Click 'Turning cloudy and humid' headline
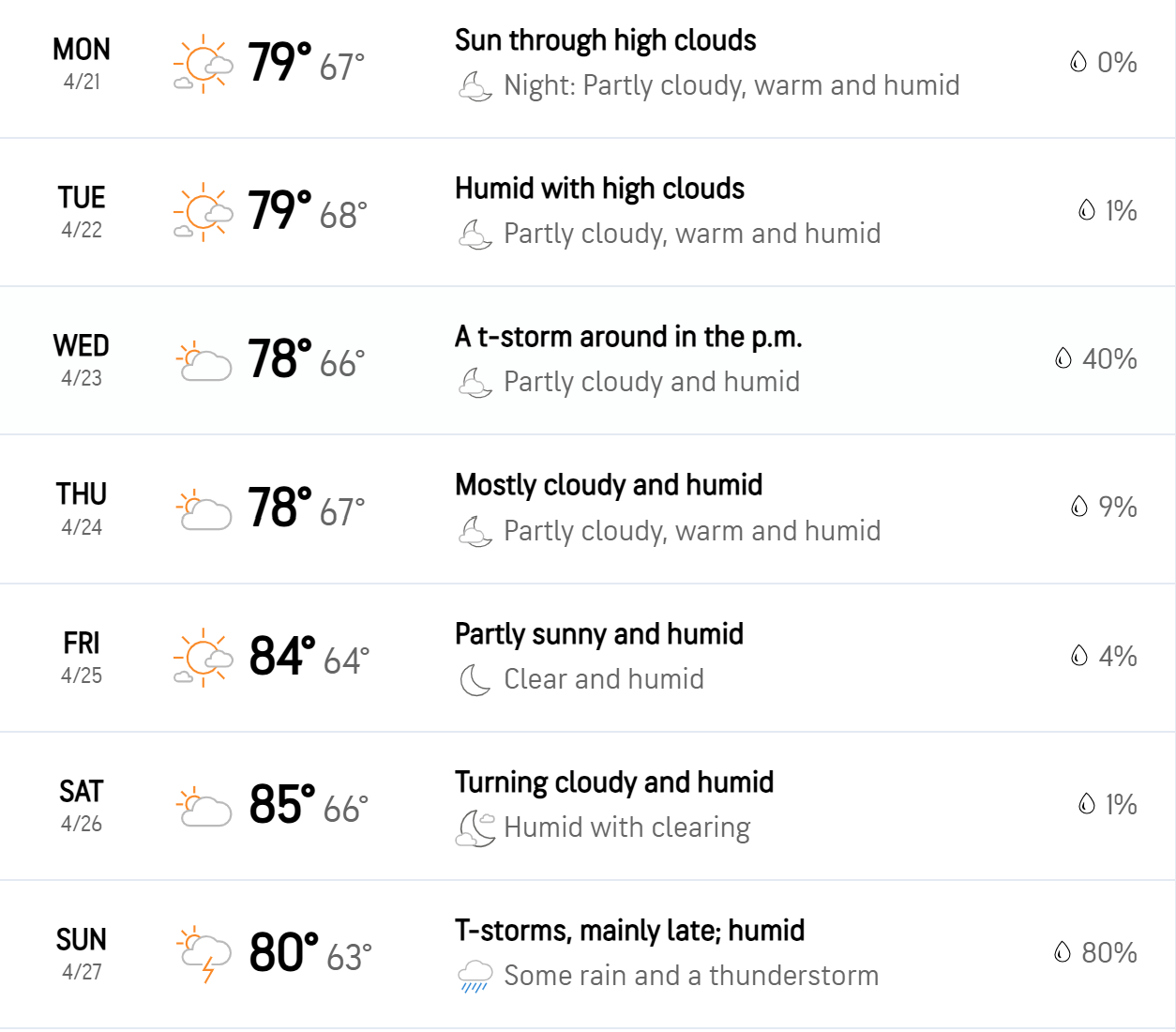 pyautogui.click(x=613, y=782)
